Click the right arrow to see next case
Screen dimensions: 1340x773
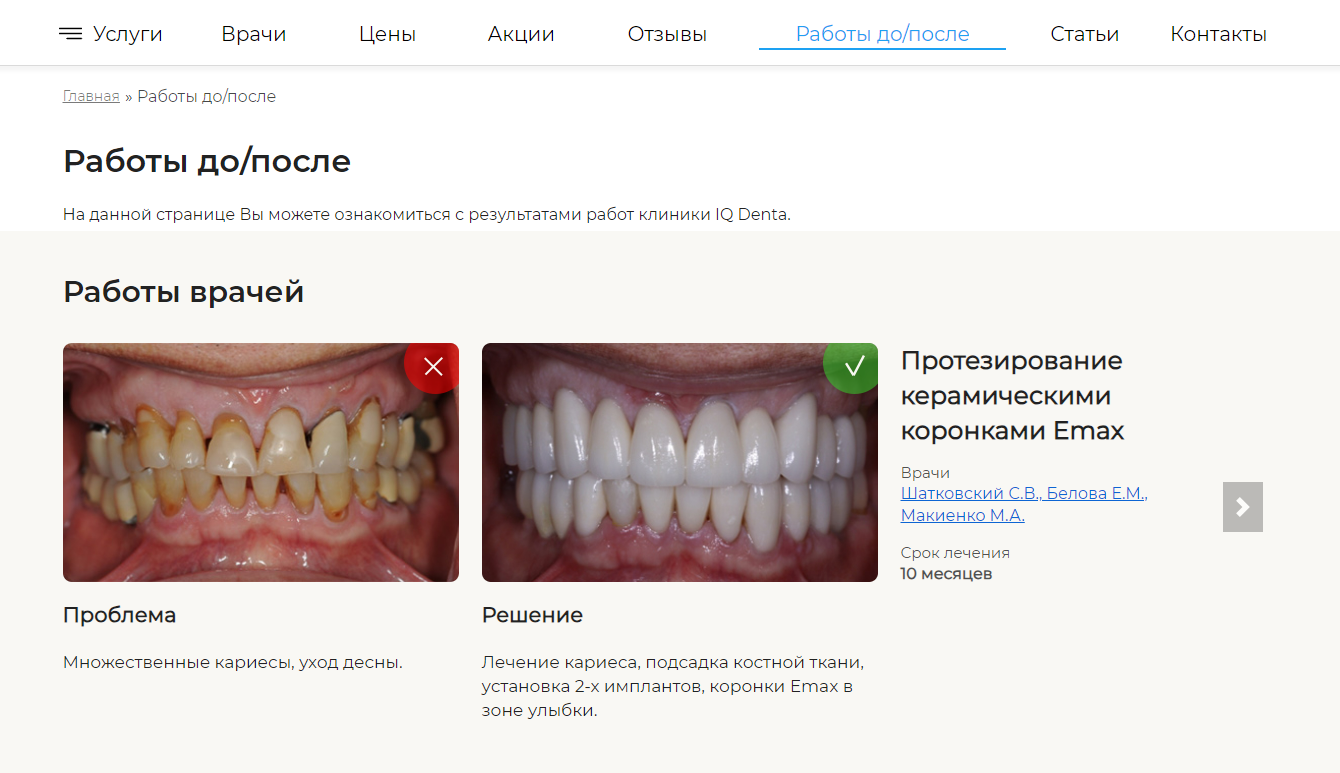pyautogui.click(x=1243, y=507)
